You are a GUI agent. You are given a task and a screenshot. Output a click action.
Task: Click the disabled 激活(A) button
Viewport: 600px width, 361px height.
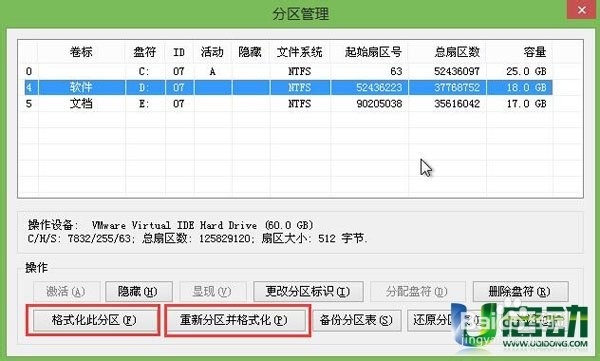coord(67,292)
